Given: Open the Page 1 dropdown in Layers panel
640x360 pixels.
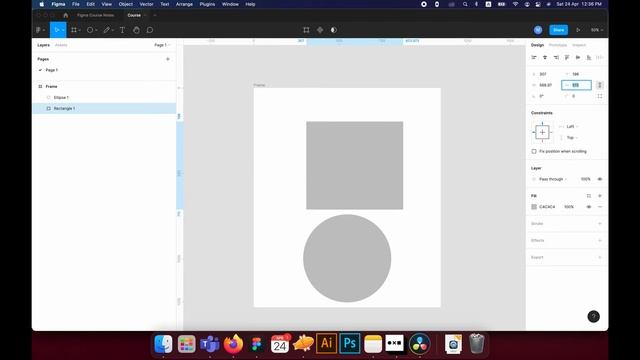Looking at the screenshot, I should click(x=162, y=45).
